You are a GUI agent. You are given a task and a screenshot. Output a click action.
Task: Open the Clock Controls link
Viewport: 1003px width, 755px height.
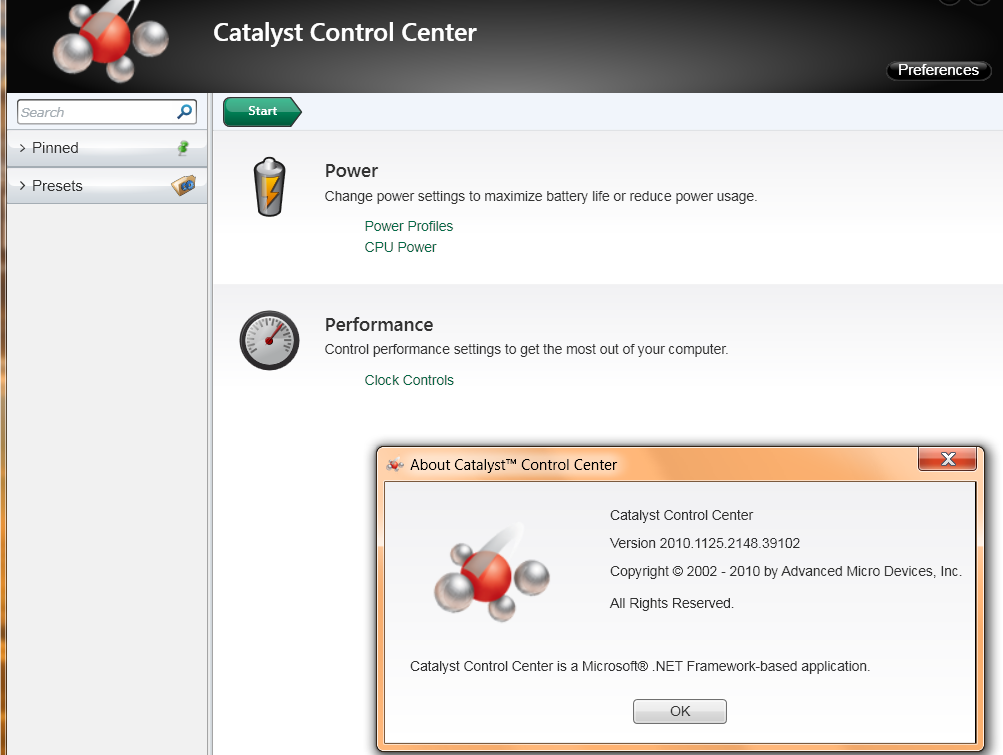[409, 380]
